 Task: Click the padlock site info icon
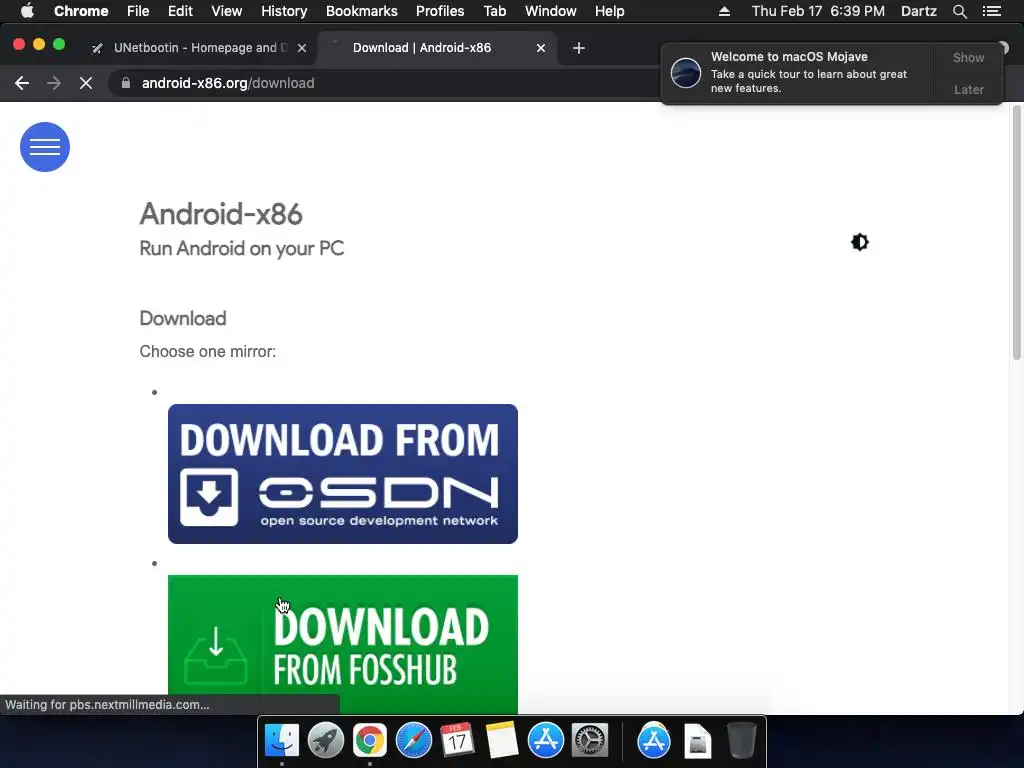126,83
